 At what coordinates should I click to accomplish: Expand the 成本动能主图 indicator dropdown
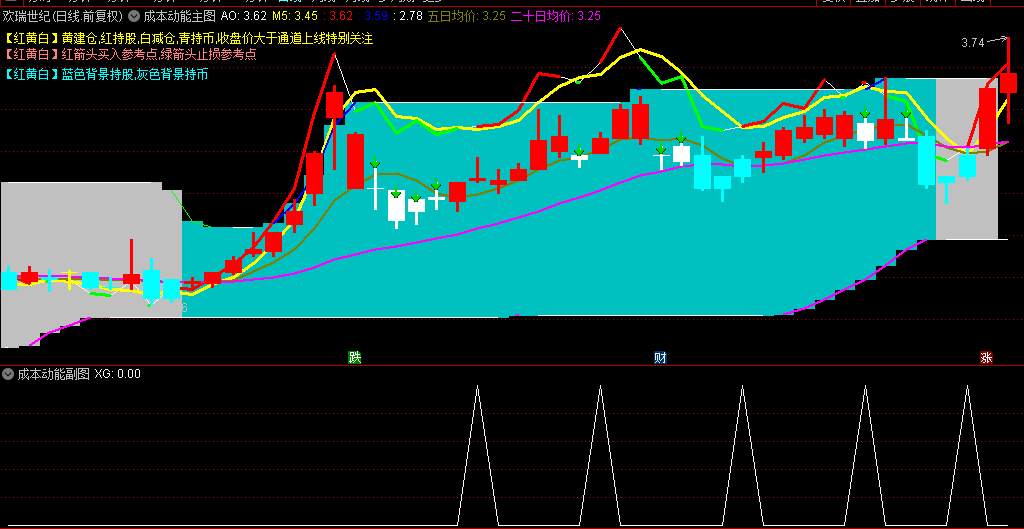tap(134, 16)
